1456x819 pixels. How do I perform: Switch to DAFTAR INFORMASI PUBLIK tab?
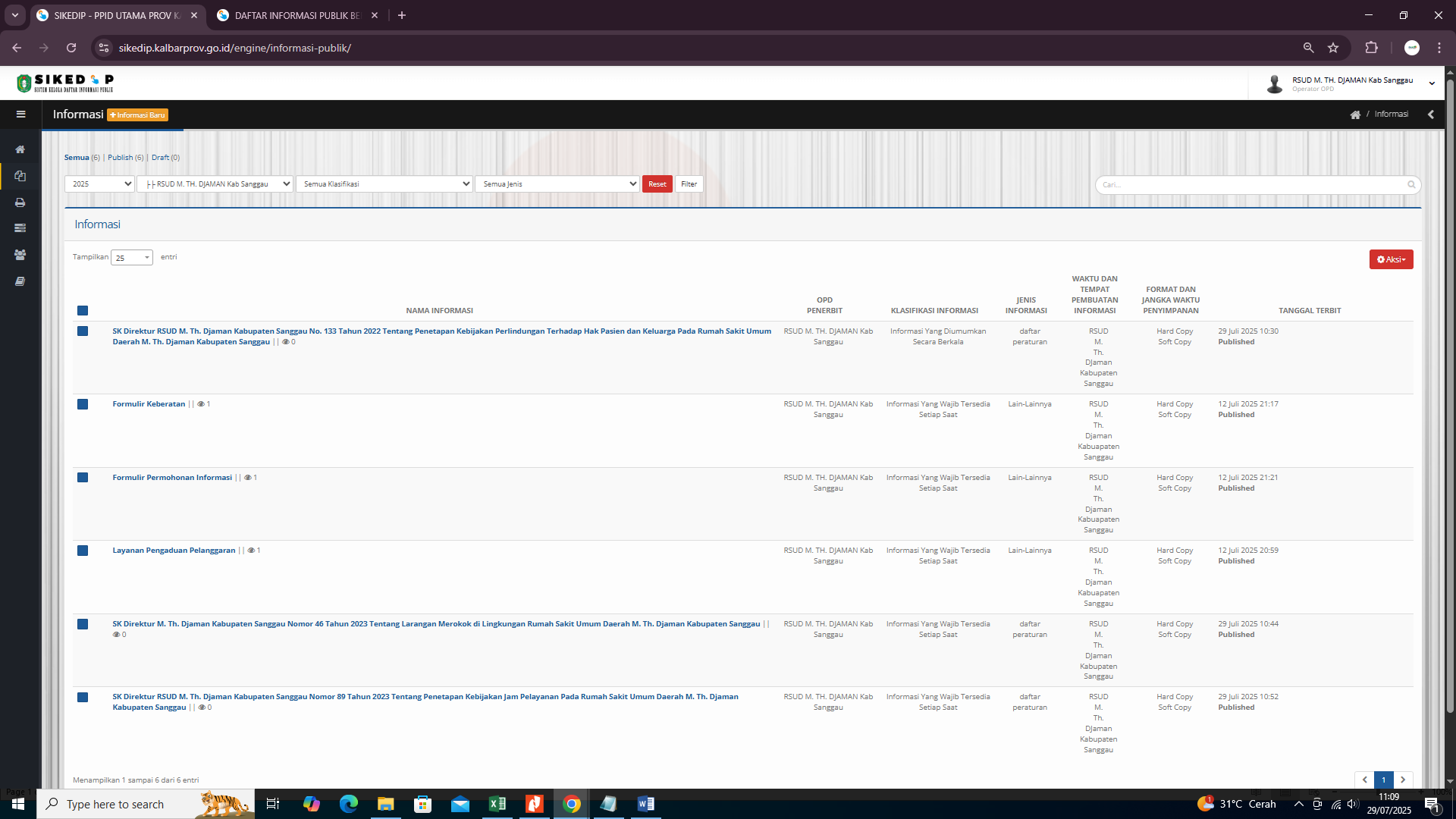click(297, 15)
